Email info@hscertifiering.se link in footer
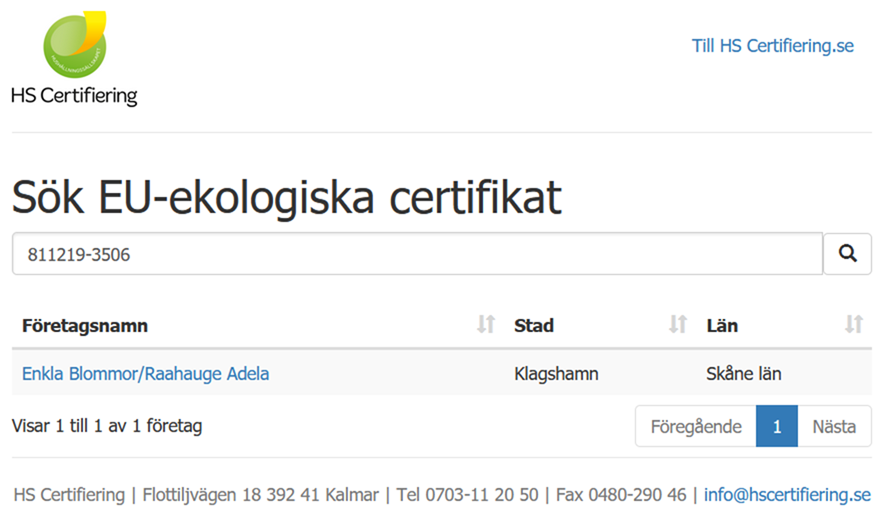This screenshot has height=516, width=891. click(x=787, y=494)
